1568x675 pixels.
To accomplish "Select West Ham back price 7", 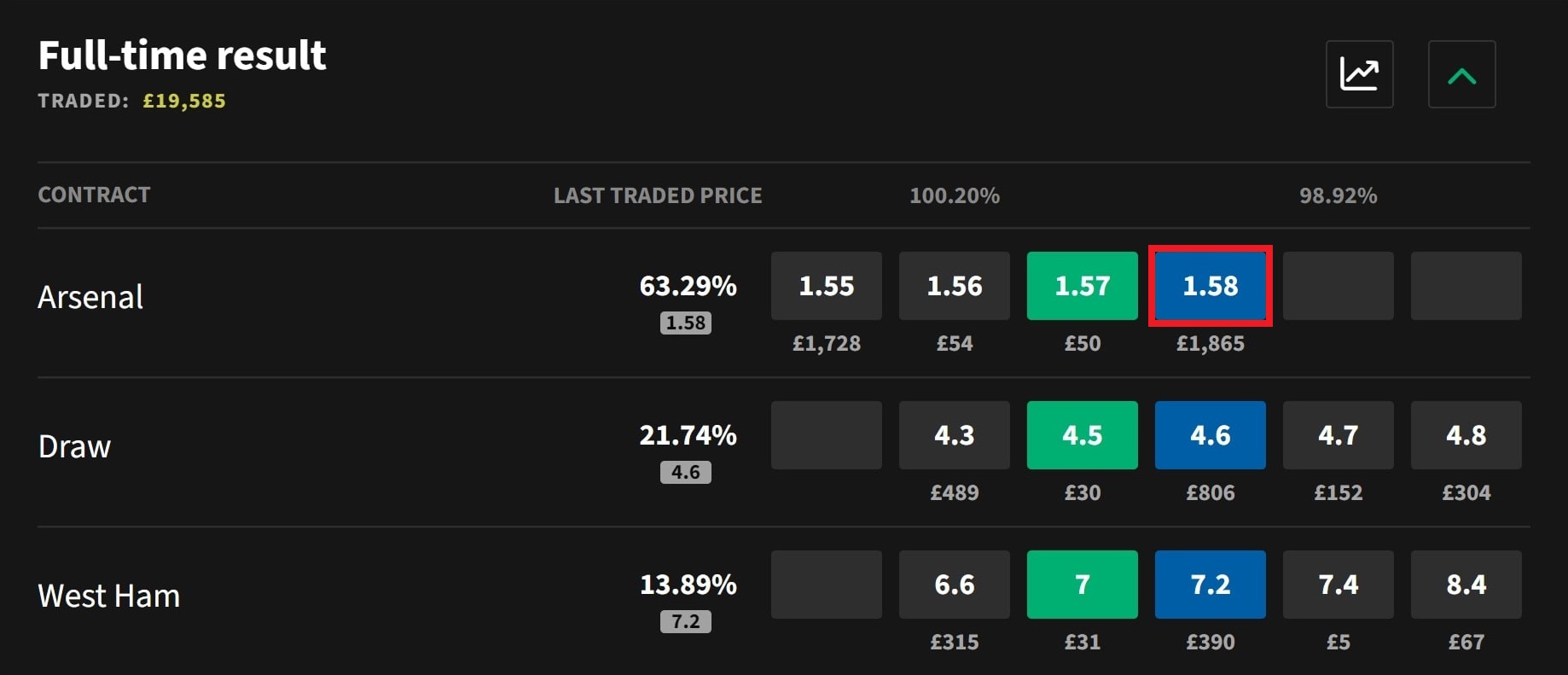I will click(1082, 585).
